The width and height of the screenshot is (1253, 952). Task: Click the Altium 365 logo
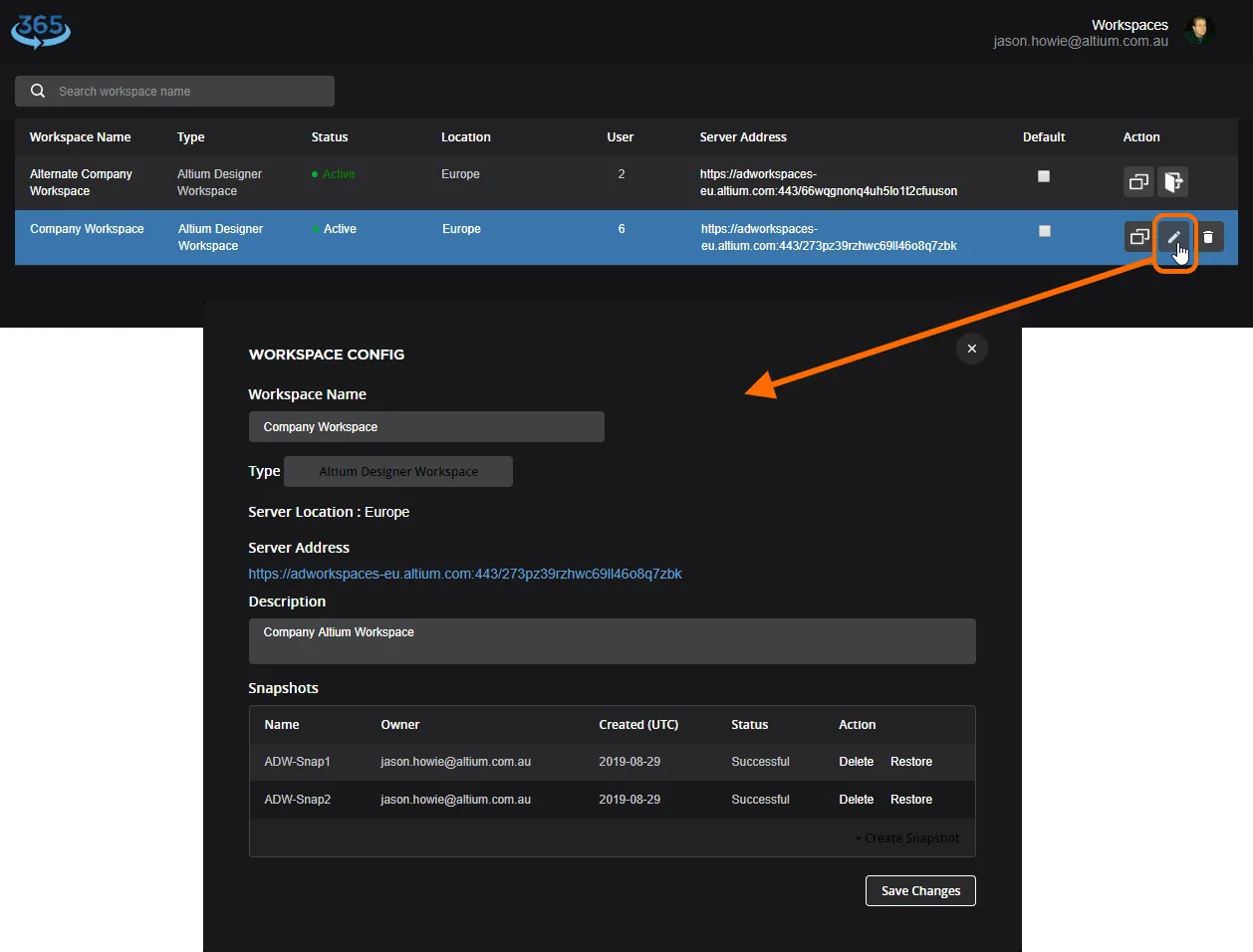click(41, 30)
